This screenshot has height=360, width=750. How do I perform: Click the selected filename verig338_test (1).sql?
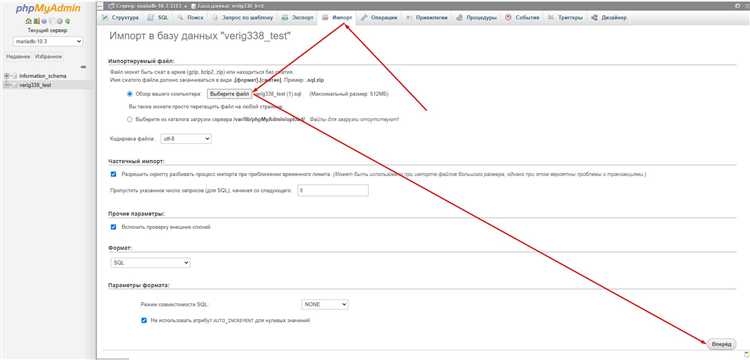click(278, 94)
